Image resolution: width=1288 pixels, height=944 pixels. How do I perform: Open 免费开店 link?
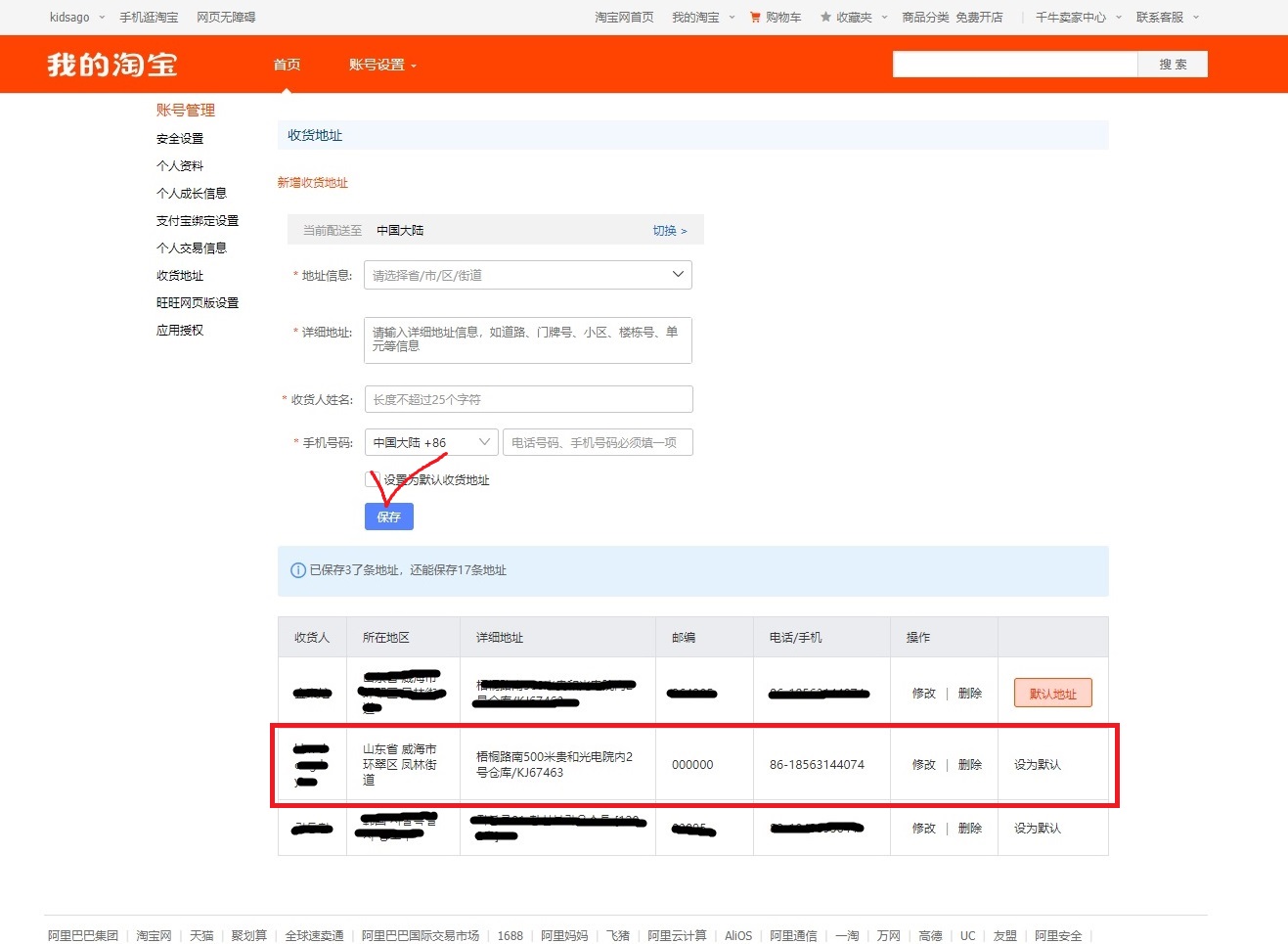979,17
